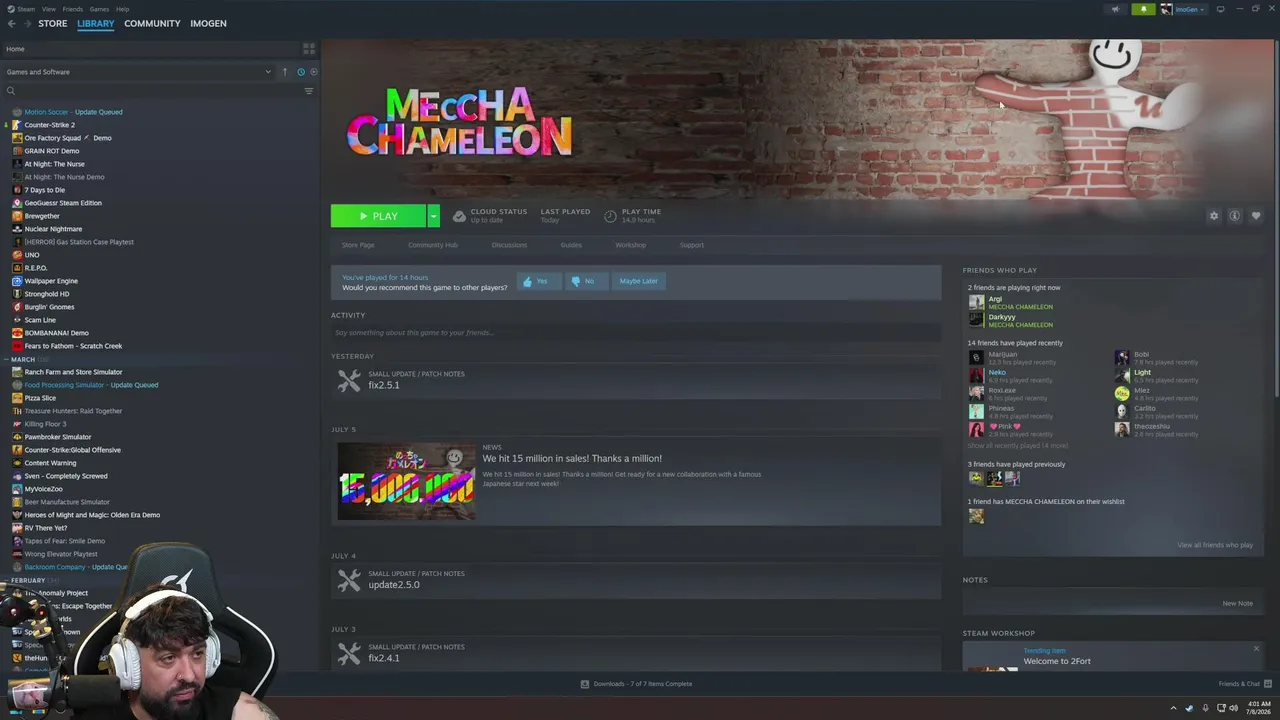The width and height of the screenshot is (1280, 720).
Task: Open the fix2.5.1 patch notes wrench icon
Action: (349, 380)
